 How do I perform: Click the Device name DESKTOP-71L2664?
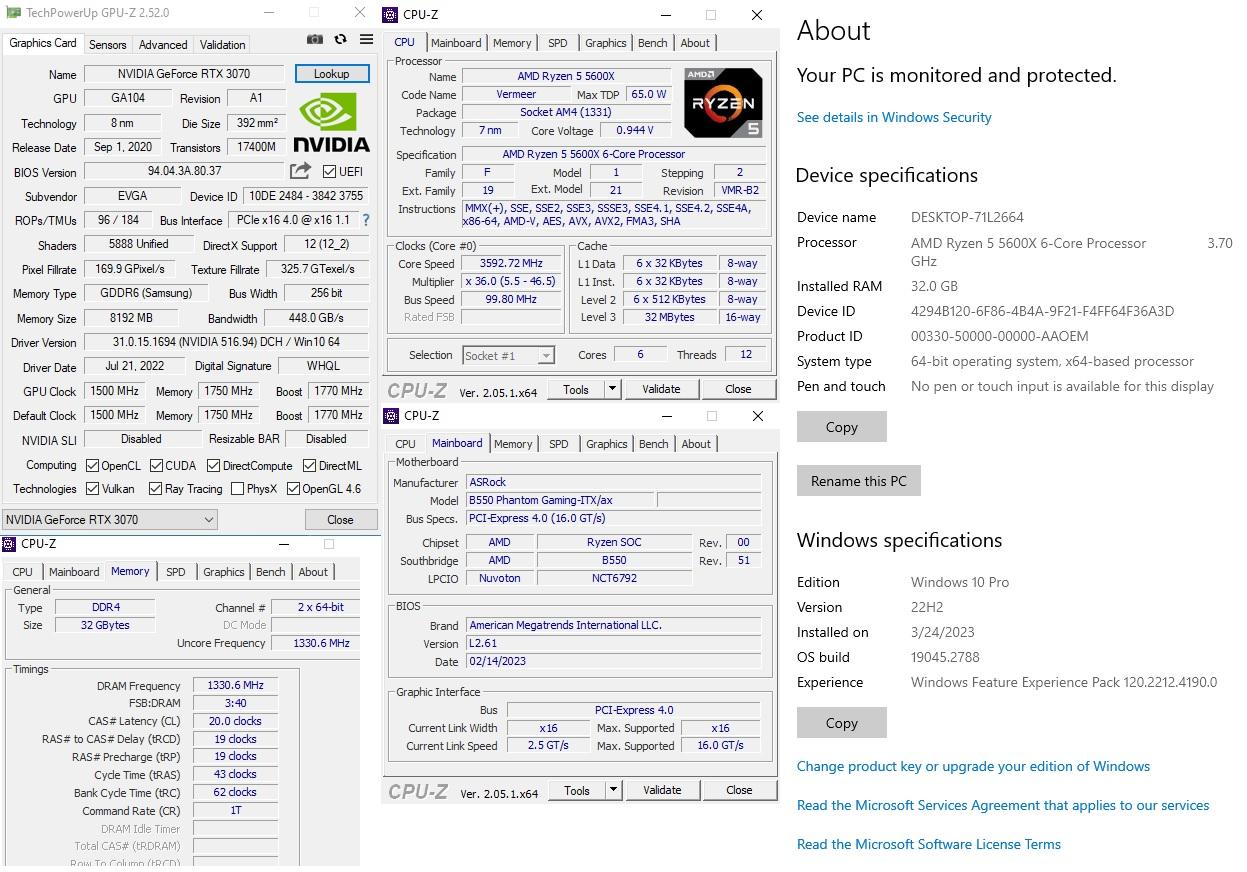[x=967, y=217]
